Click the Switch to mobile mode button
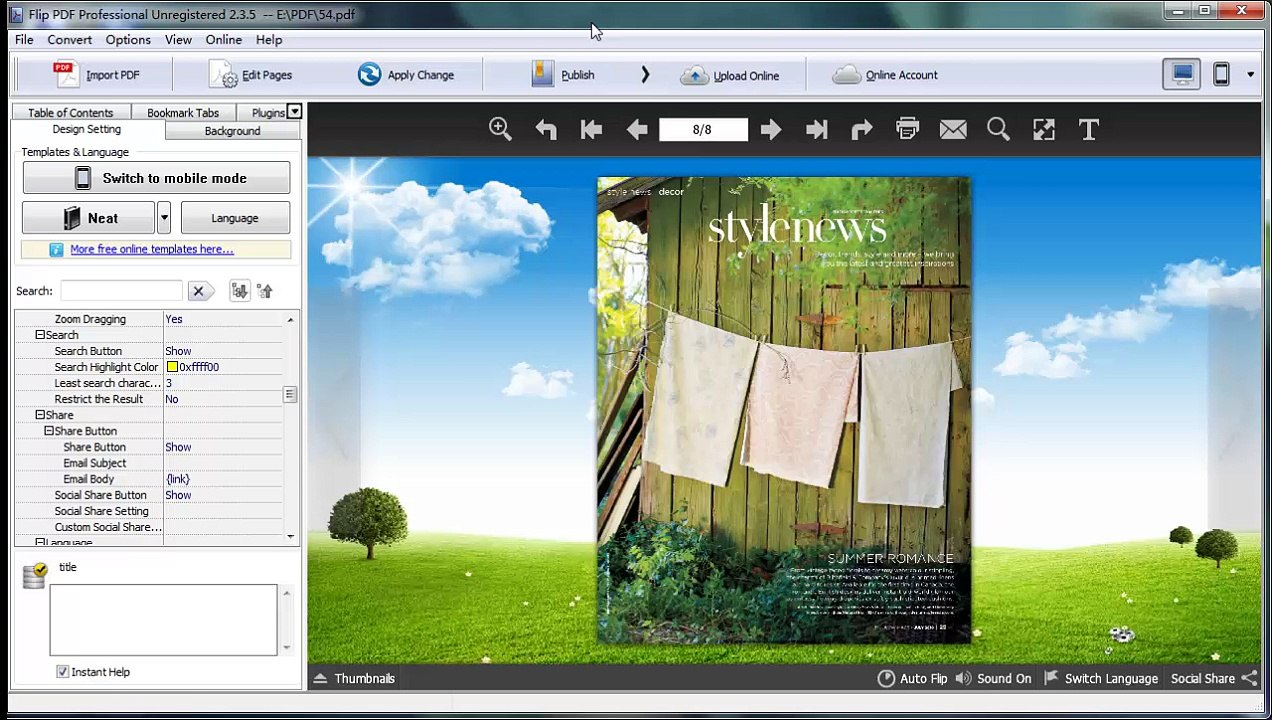The image size is (1272, 720). point(156,178)
